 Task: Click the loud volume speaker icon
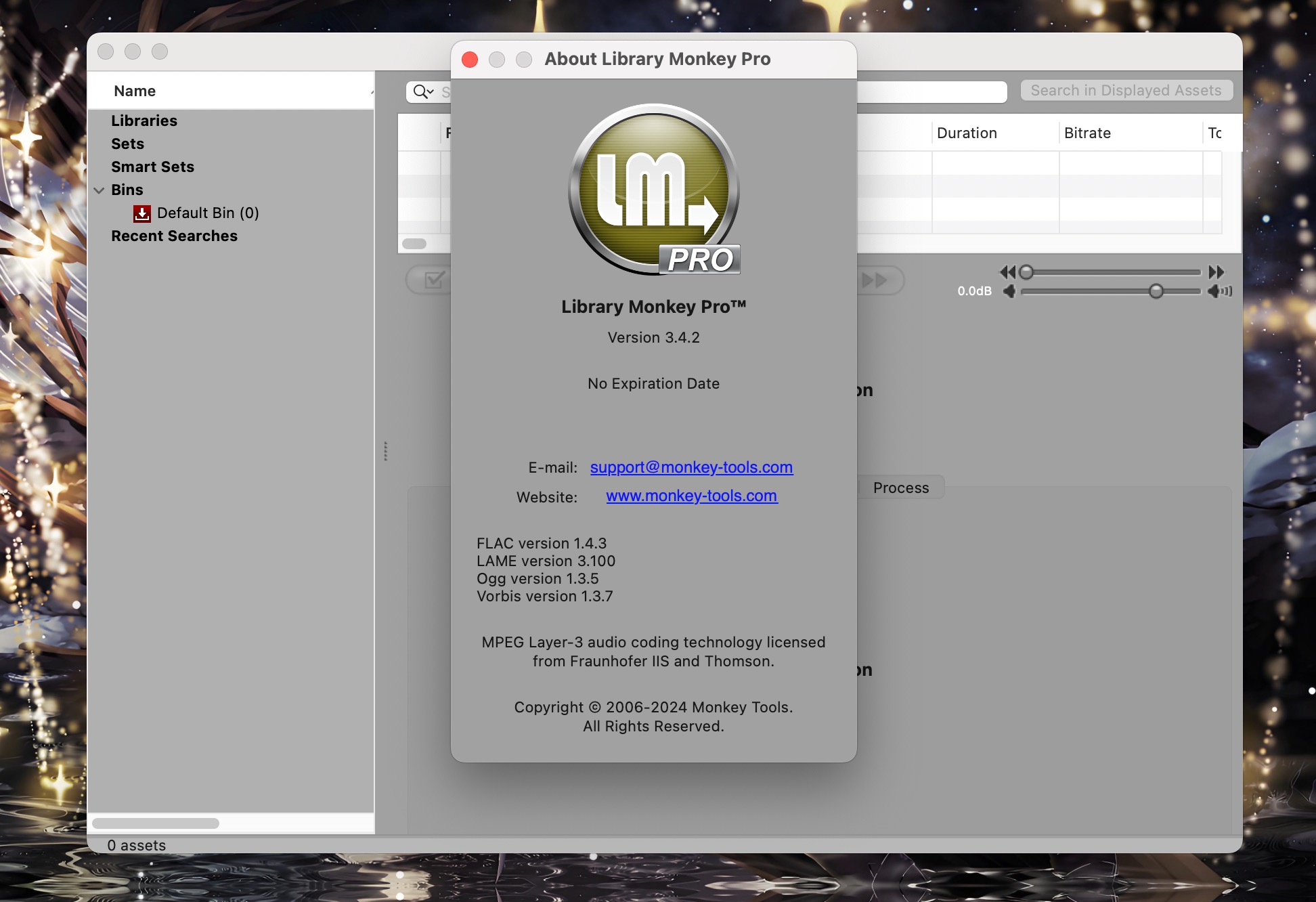pos(1220,291)
